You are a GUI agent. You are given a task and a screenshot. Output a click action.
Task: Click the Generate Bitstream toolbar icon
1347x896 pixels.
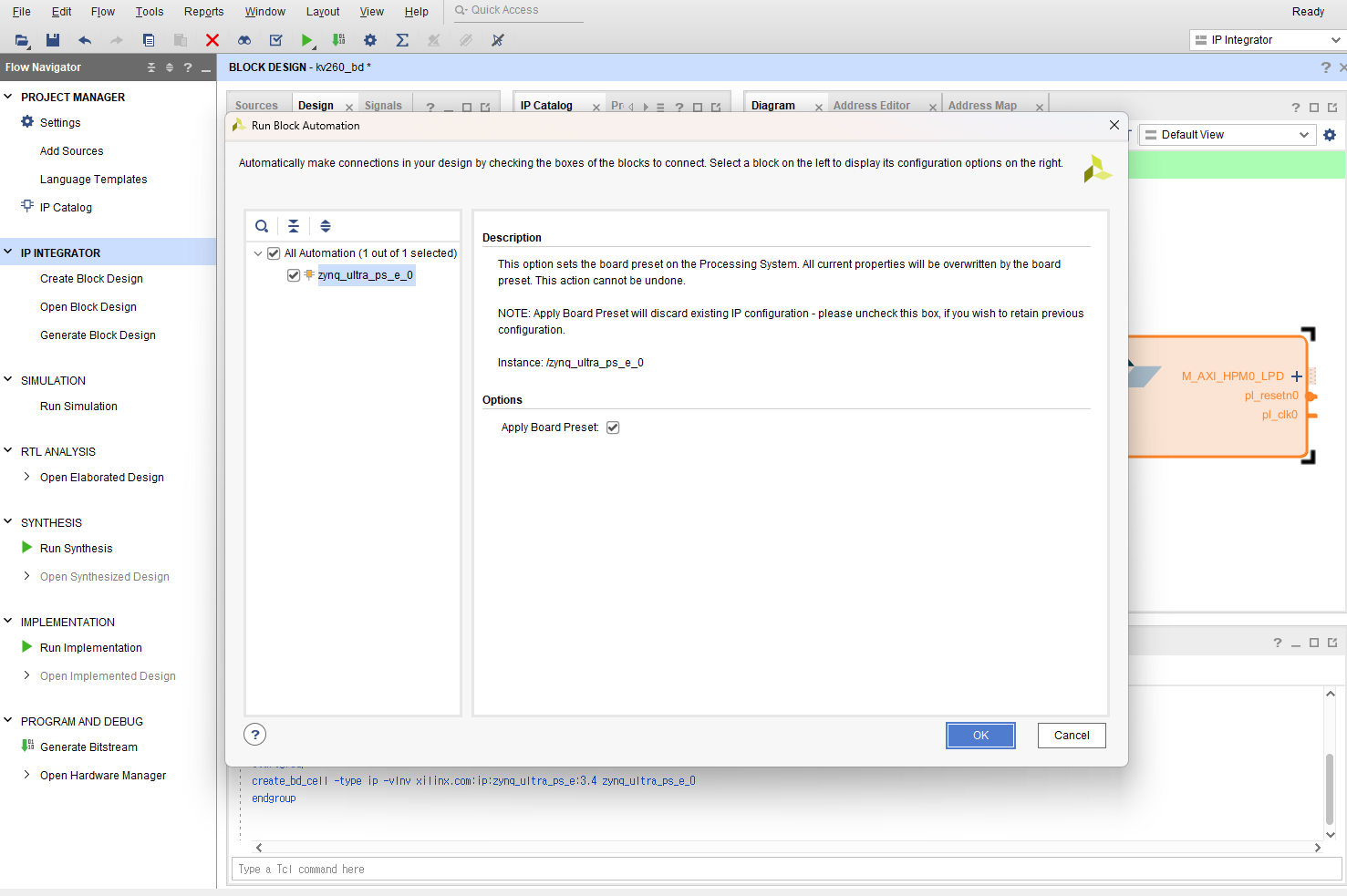(x=338, y=40)
